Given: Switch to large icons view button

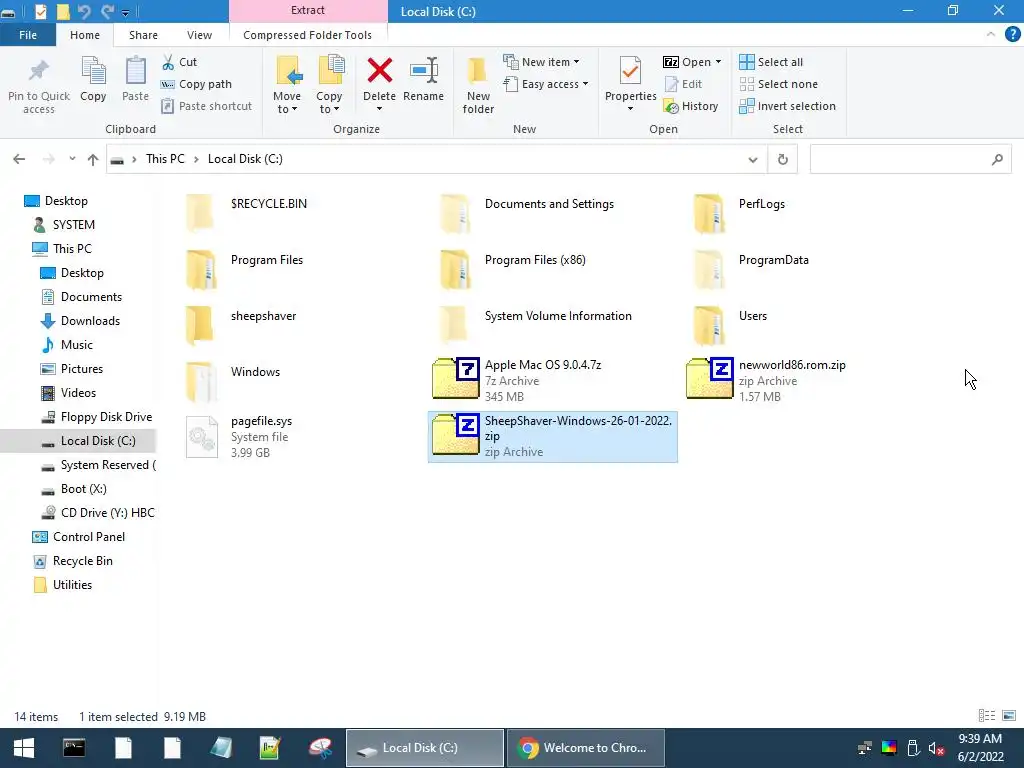Looking at the screenshot, I should tap(1009, 716).
